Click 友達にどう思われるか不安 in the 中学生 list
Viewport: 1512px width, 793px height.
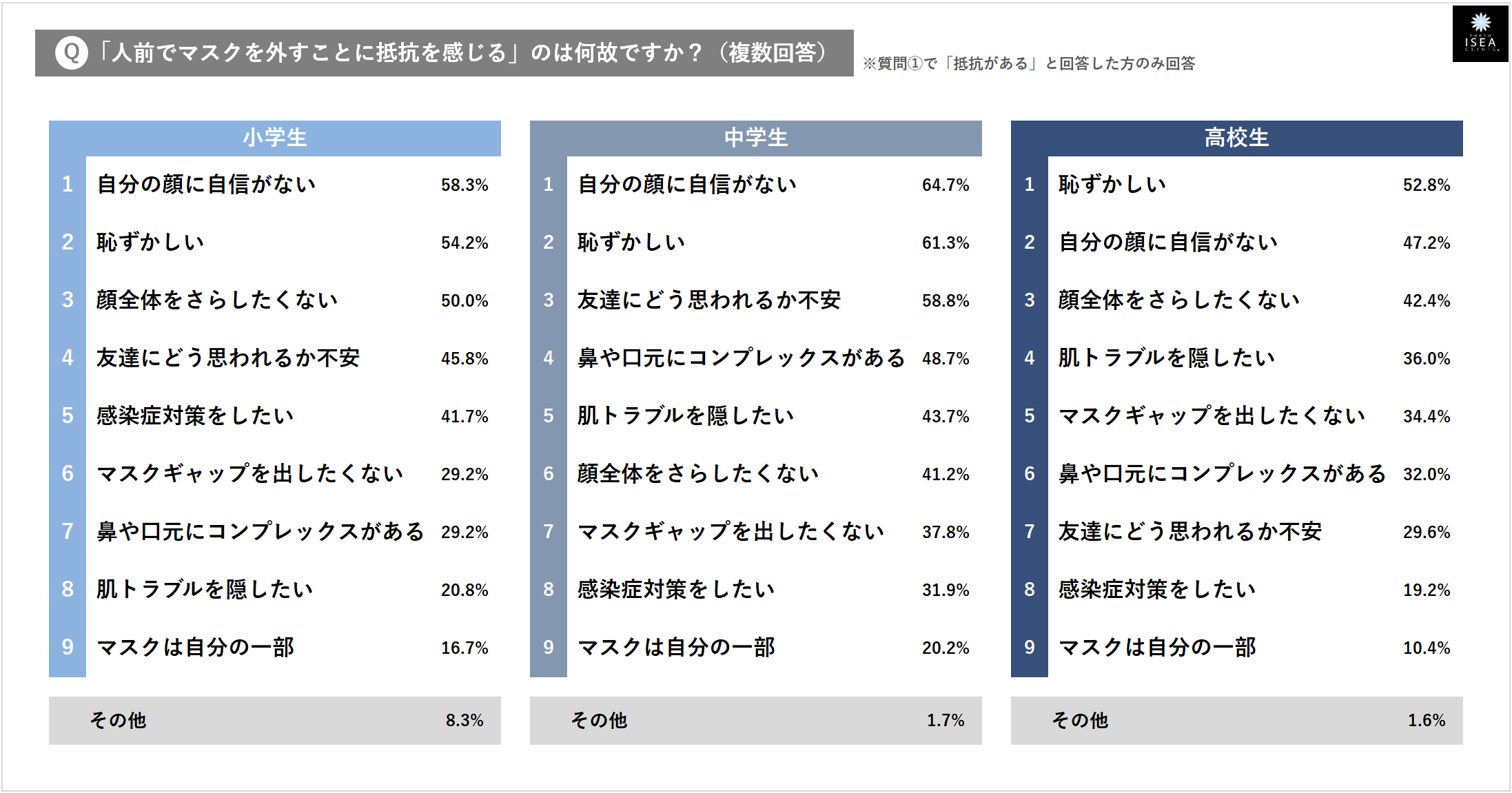(x=708, y=300)
